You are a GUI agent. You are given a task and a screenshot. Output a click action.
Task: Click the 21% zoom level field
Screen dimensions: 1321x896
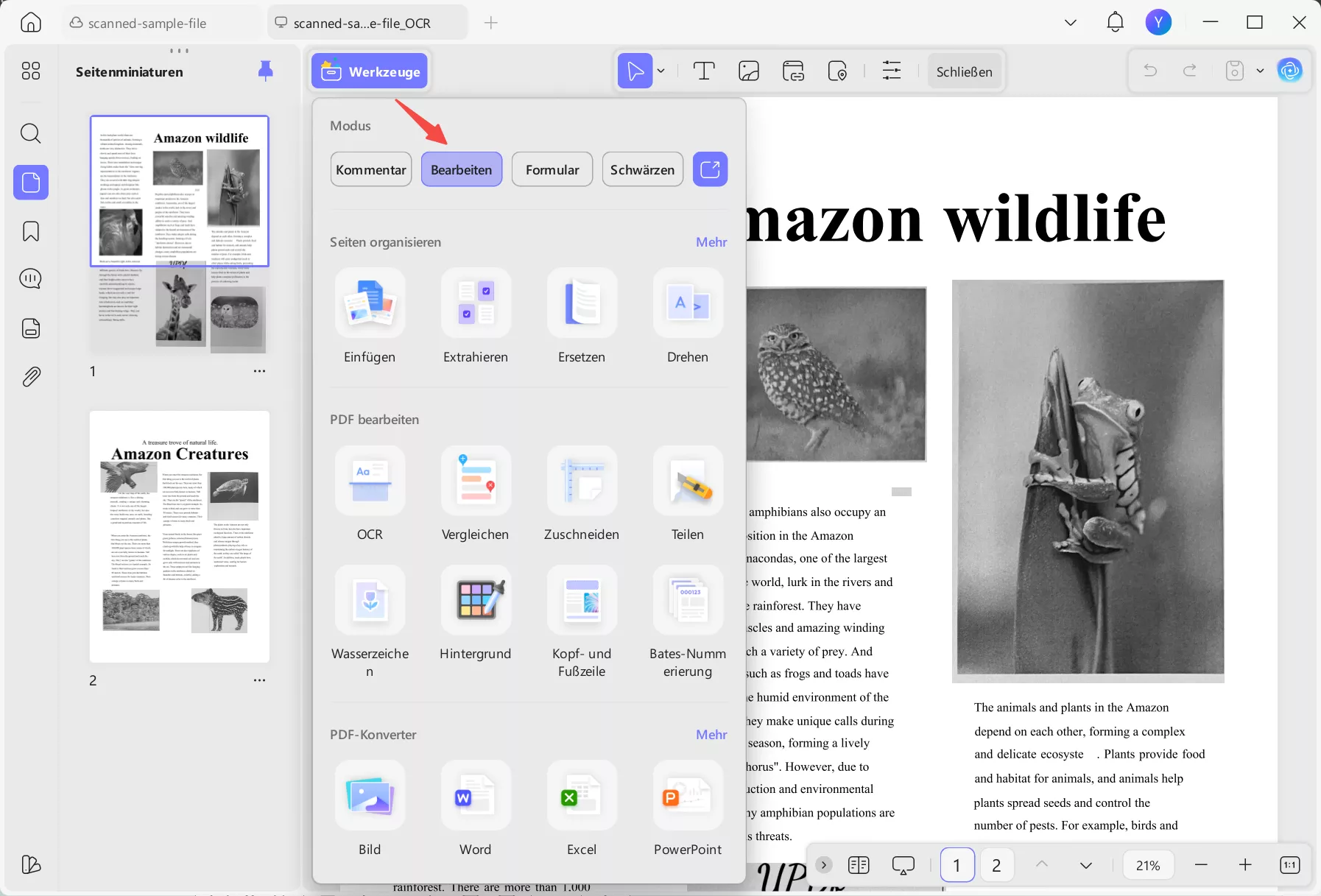pos(1148,865)
